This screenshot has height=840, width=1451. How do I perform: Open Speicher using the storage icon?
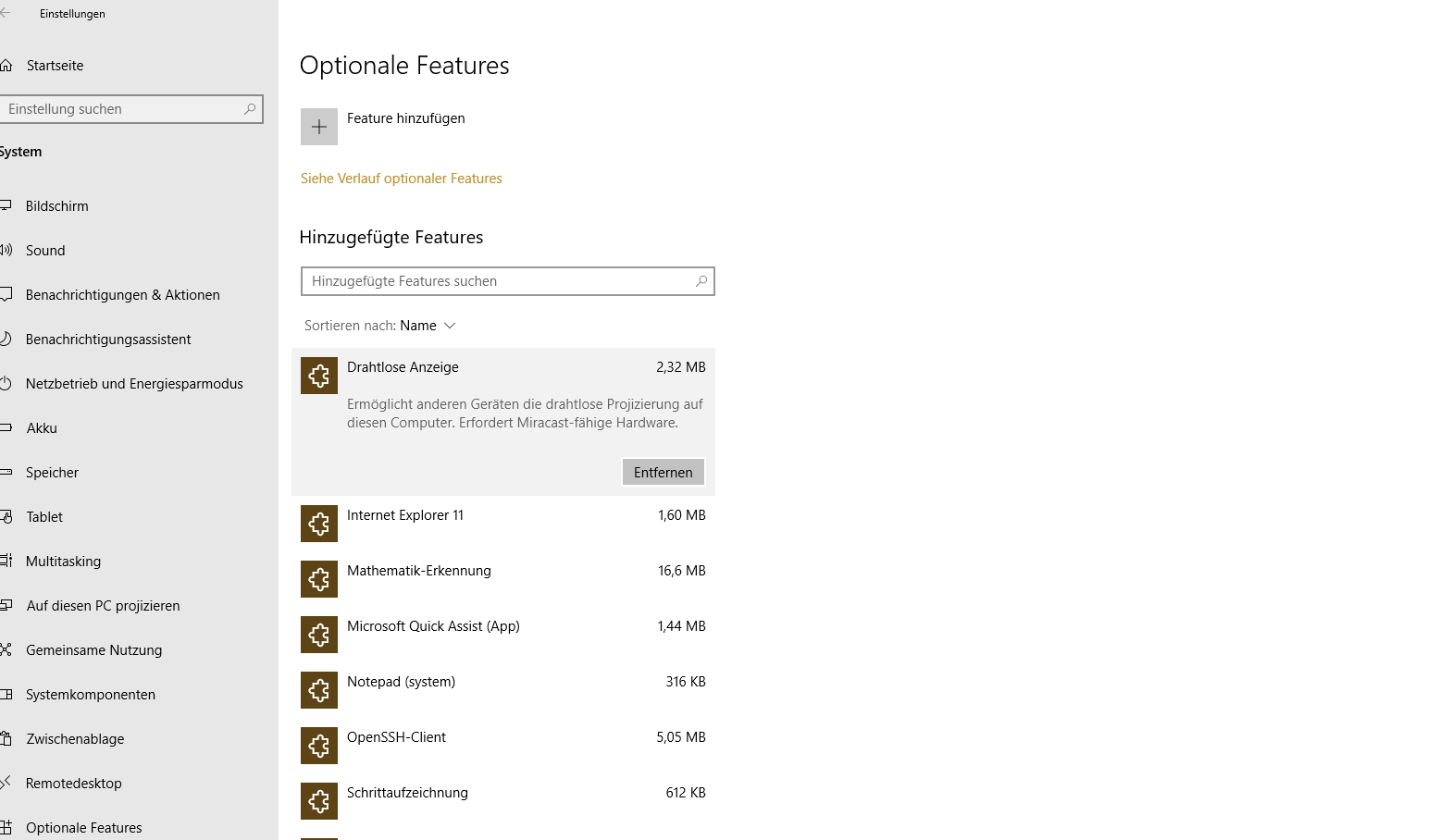pyautogui.click(x=6, y=472)
